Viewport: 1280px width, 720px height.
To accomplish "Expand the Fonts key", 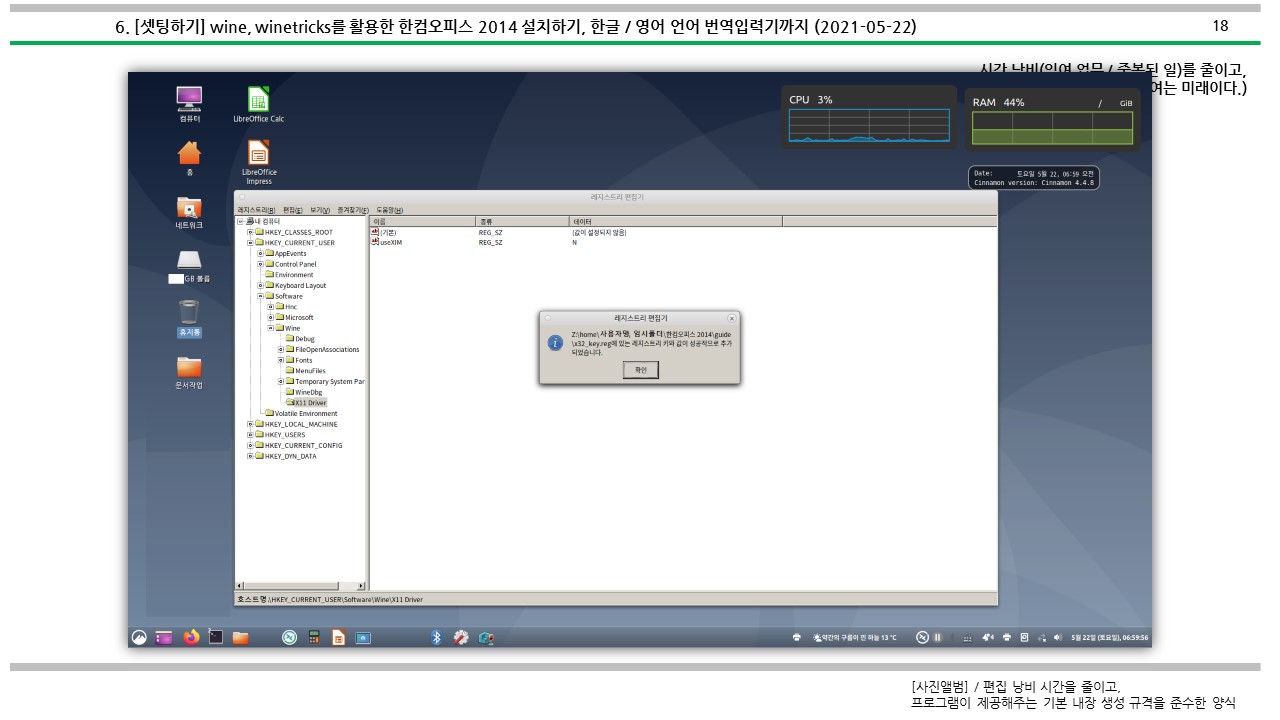I will click(x=280, y=360).
